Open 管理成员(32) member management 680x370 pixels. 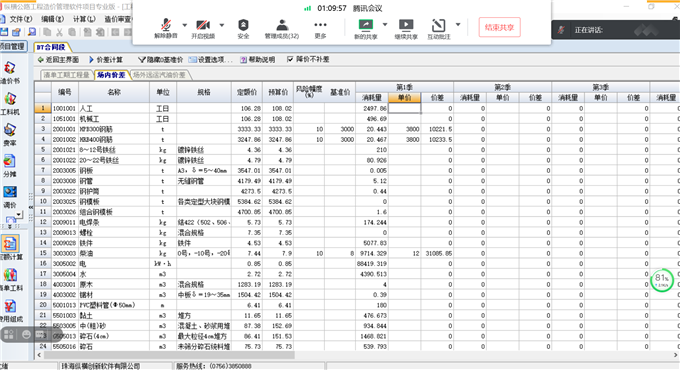282,29
